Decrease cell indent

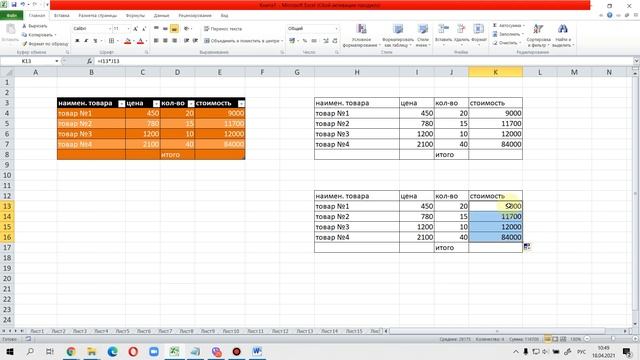click(187, 41)
